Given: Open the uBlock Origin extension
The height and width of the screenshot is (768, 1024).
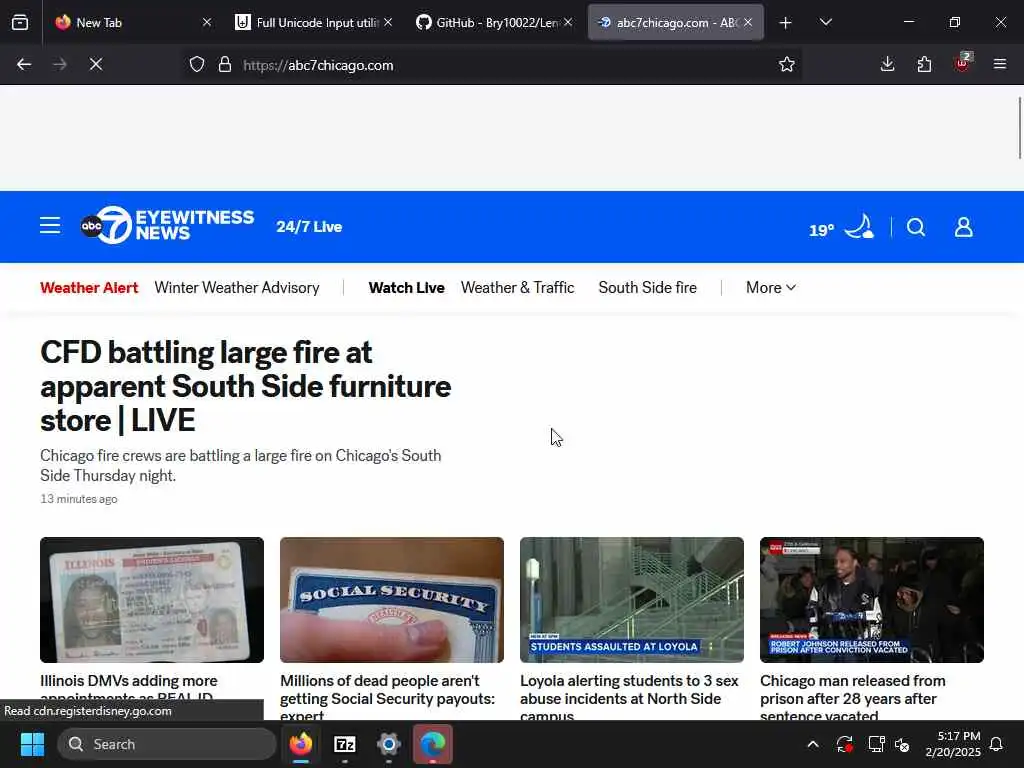Looking at the screenshot, I should 962,63.
